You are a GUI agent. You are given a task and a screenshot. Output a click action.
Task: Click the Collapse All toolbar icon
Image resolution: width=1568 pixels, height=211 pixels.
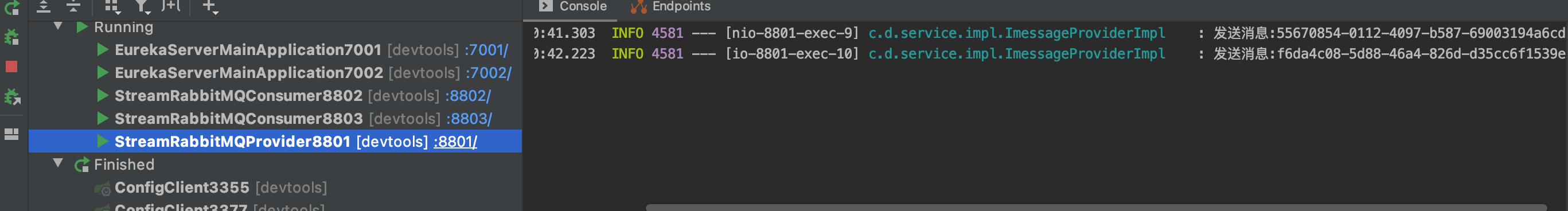(x=73, y=7)
